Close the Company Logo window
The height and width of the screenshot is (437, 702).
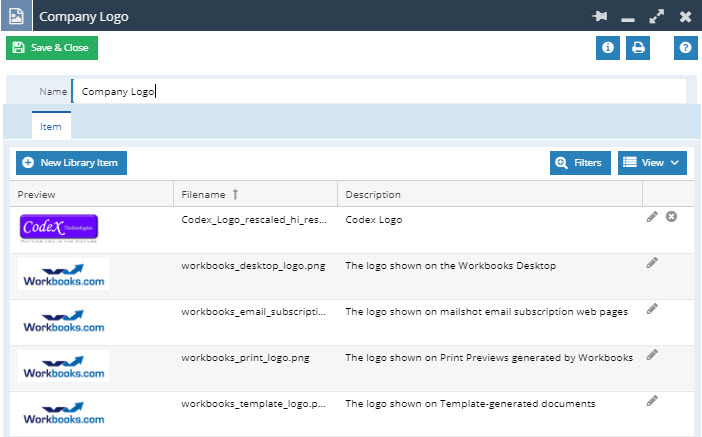(x=685, y=17)
